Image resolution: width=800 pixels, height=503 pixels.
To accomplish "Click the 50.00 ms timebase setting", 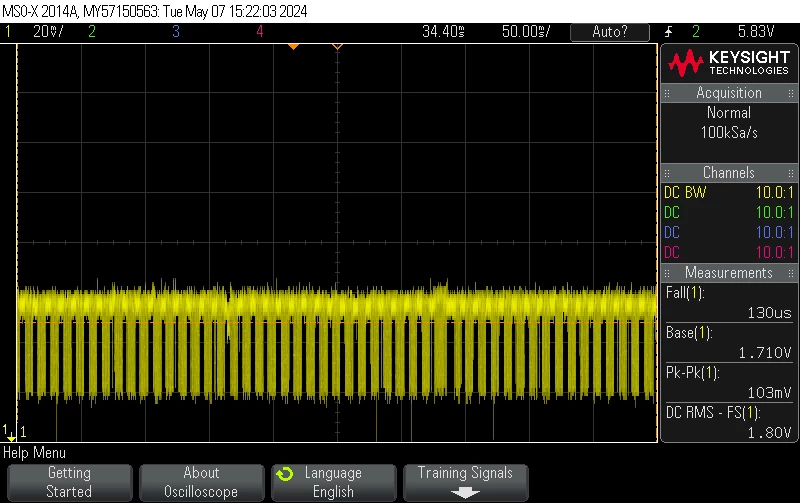I will 526,32.
